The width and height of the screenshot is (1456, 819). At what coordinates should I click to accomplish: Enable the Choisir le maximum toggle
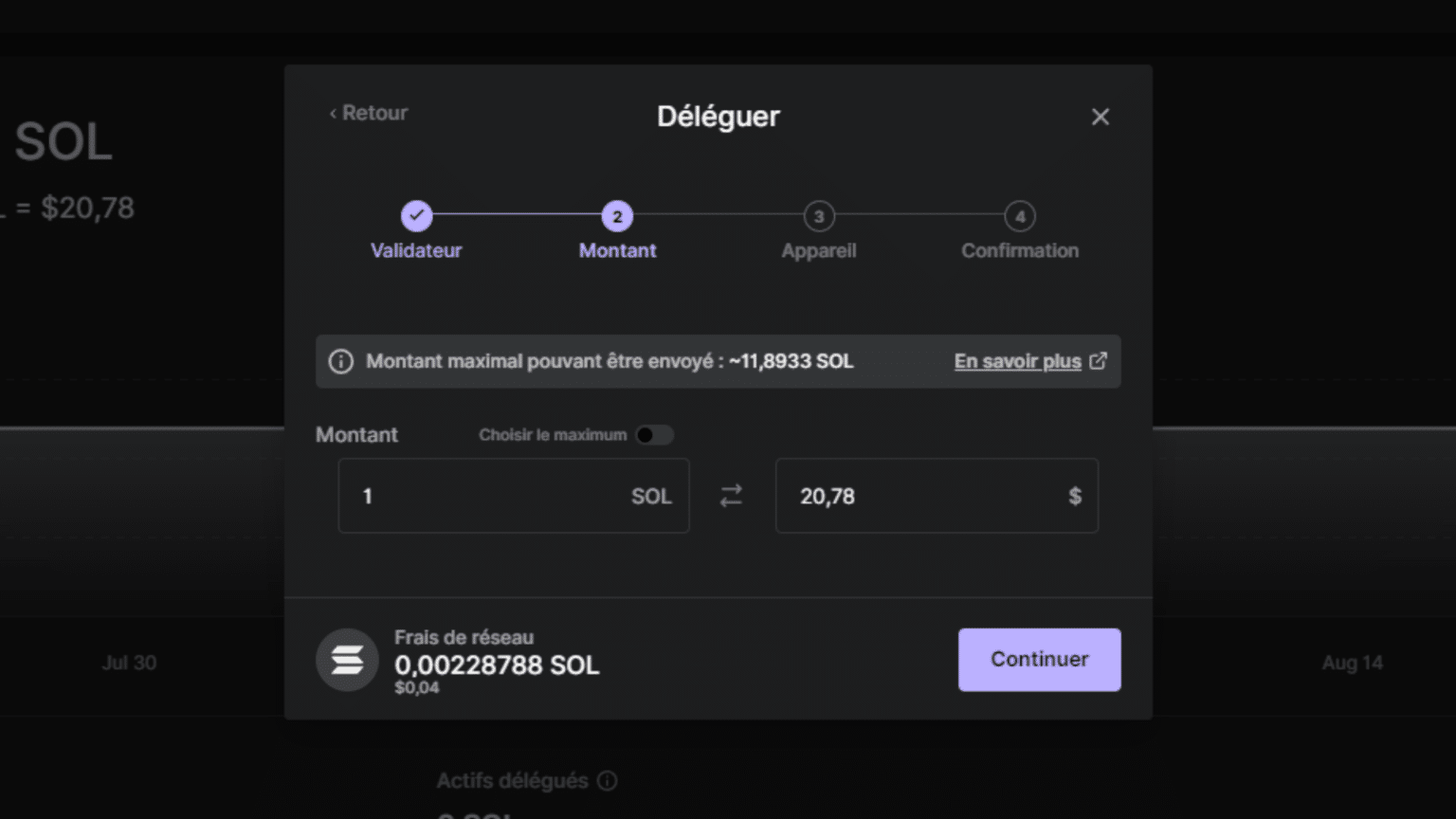[x=654, y=434]
